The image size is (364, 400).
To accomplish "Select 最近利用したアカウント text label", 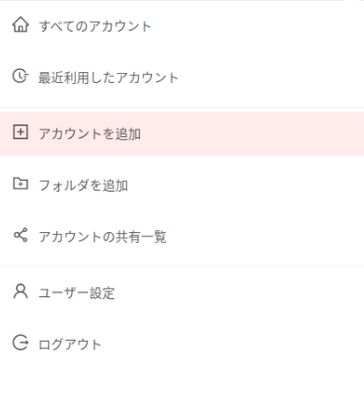I will point(108,78).
